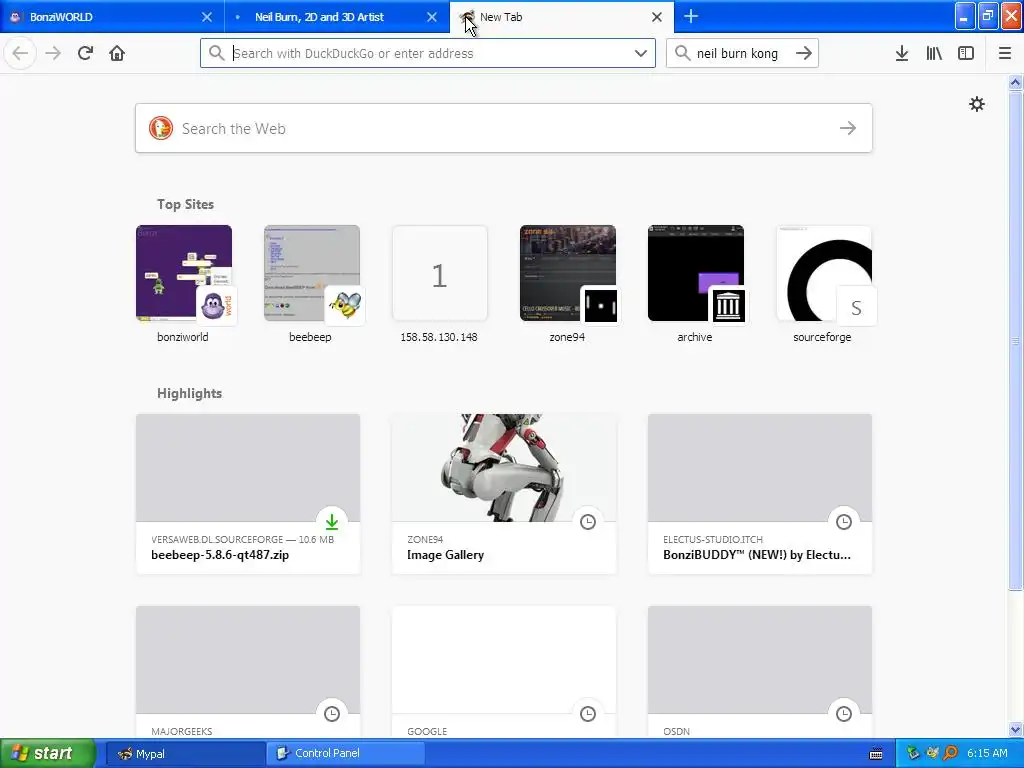Open the MAJORGEEKS highlight card
Viewport: 1024px width, 768px height.
click(248, 672)
